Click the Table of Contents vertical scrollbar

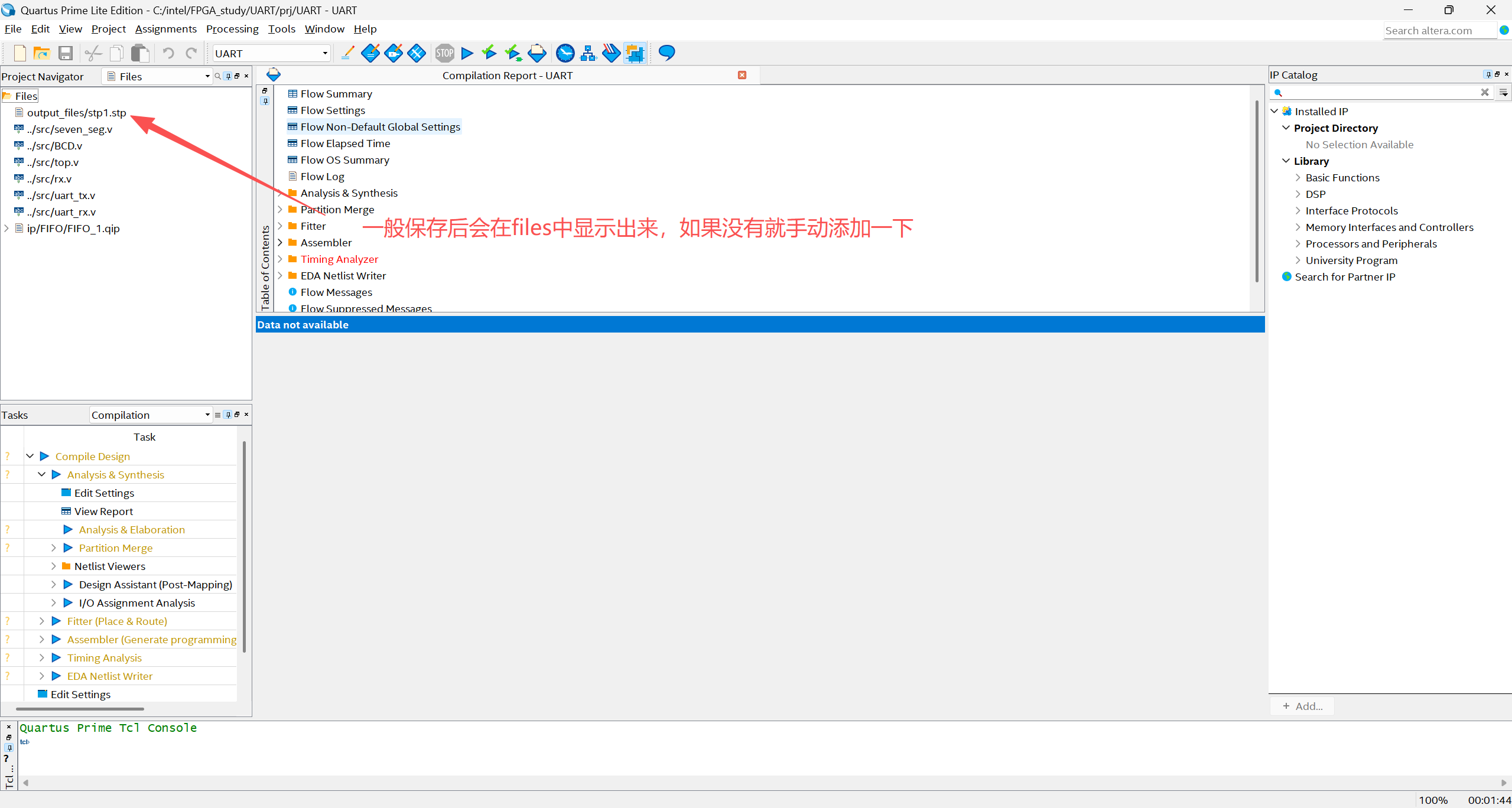click(1256, 192)
